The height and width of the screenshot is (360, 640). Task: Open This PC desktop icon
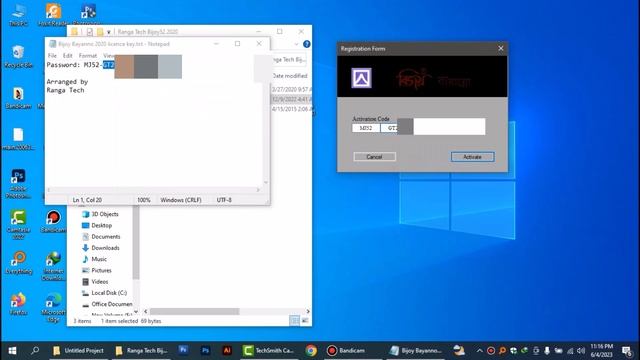[x=18, y=16]
